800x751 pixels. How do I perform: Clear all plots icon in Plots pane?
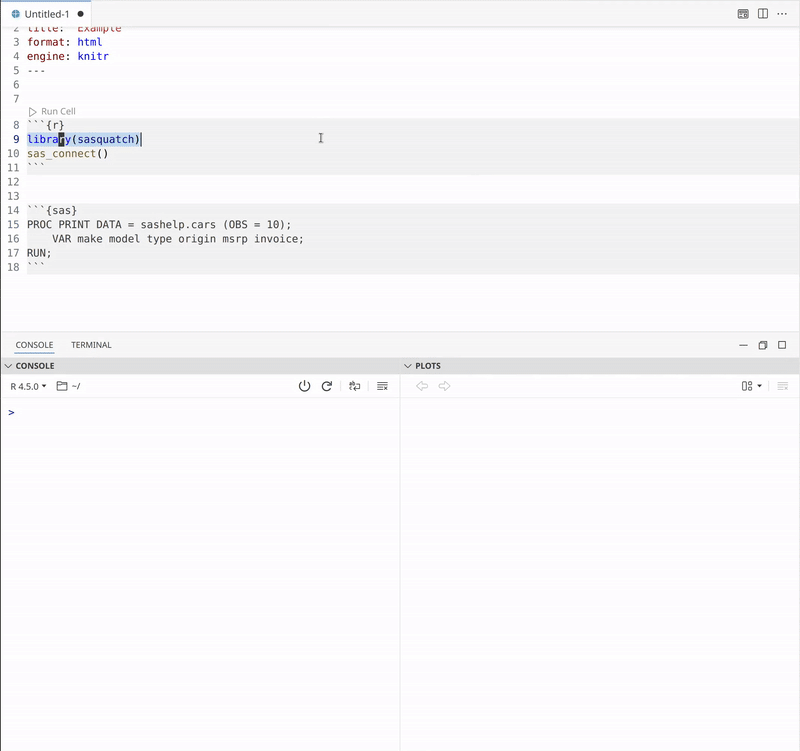[782, 386]
